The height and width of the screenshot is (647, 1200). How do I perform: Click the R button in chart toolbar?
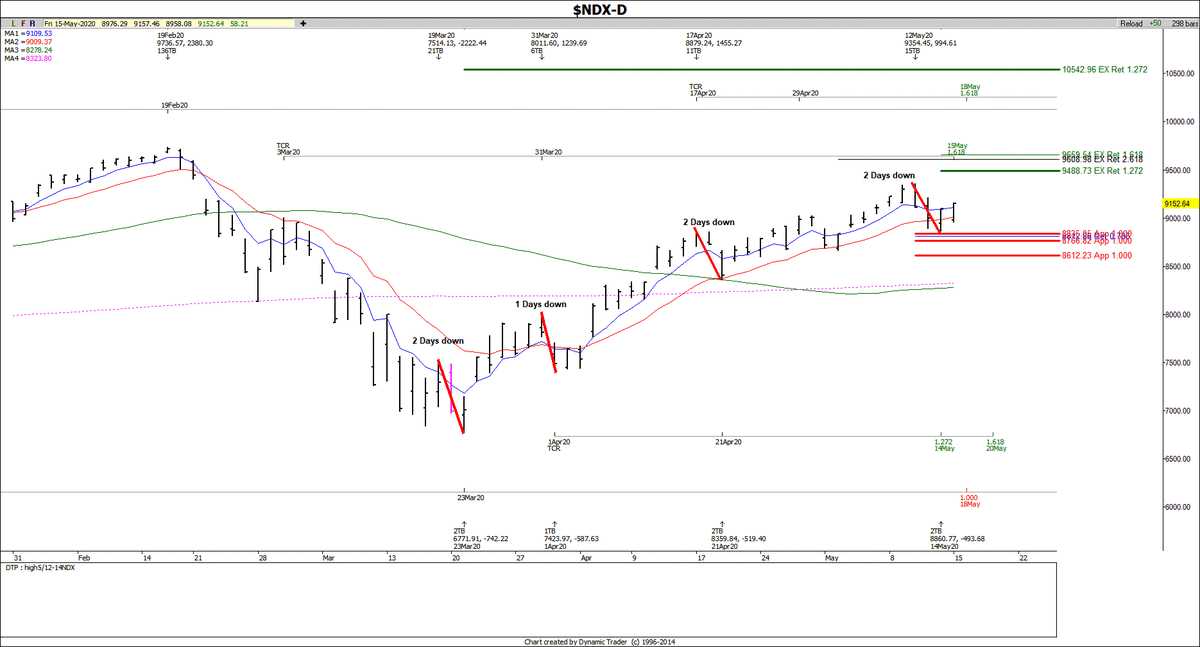[x=33, y=21]
